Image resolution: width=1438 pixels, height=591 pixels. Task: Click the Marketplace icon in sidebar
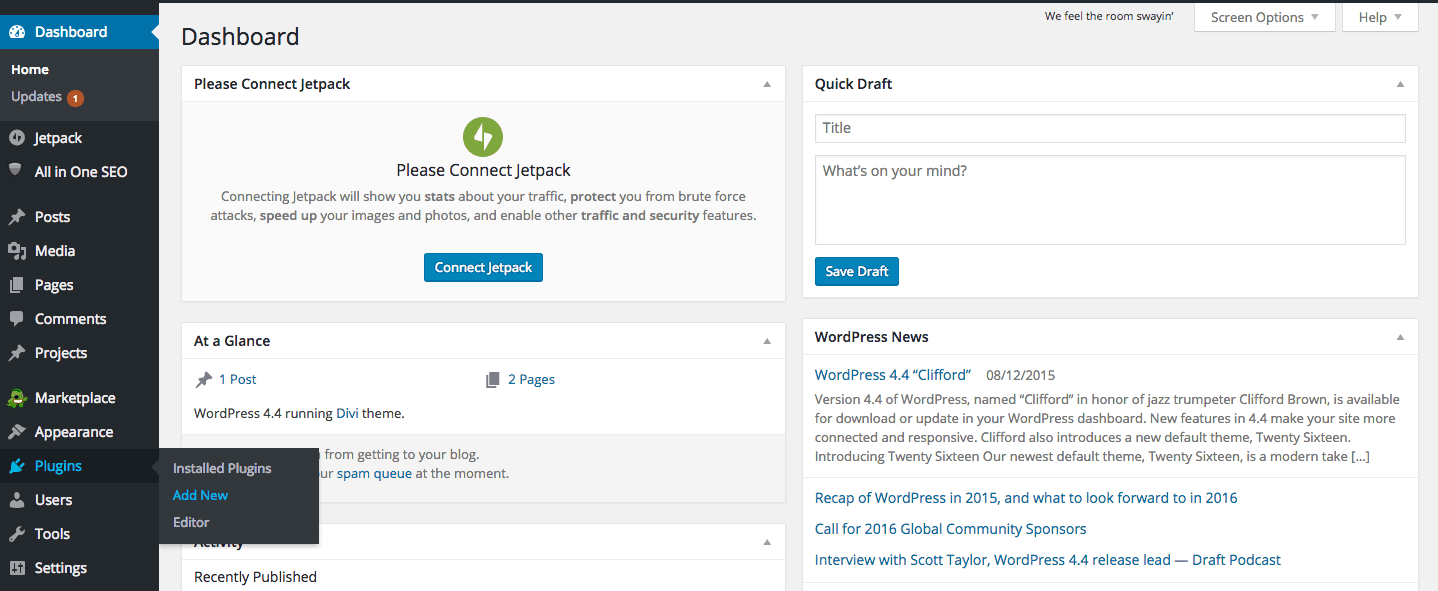(x=16, y=398)
